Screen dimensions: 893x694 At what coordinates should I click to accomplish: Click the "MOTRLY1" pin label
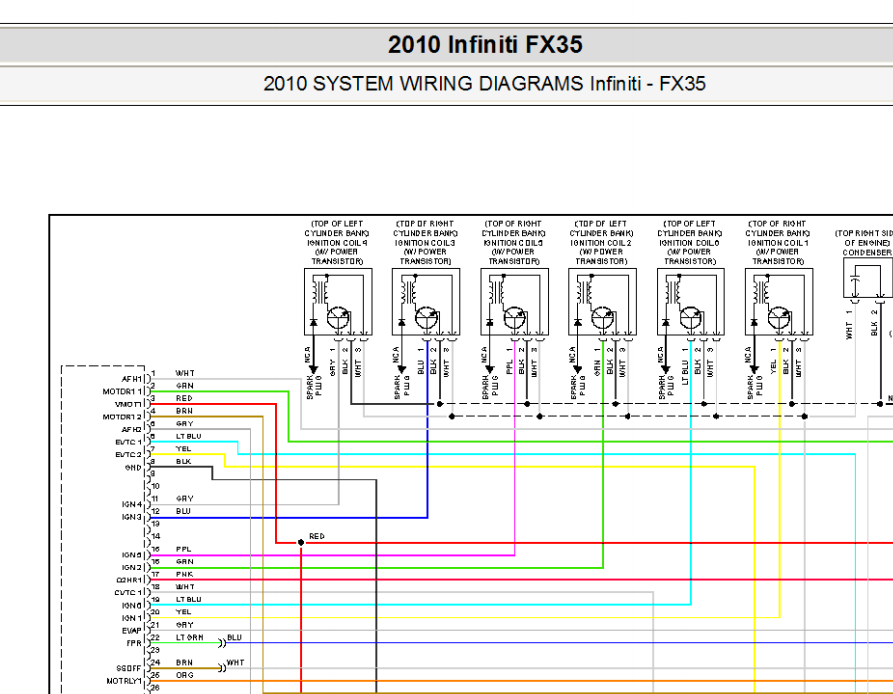[x=124, y=681]
